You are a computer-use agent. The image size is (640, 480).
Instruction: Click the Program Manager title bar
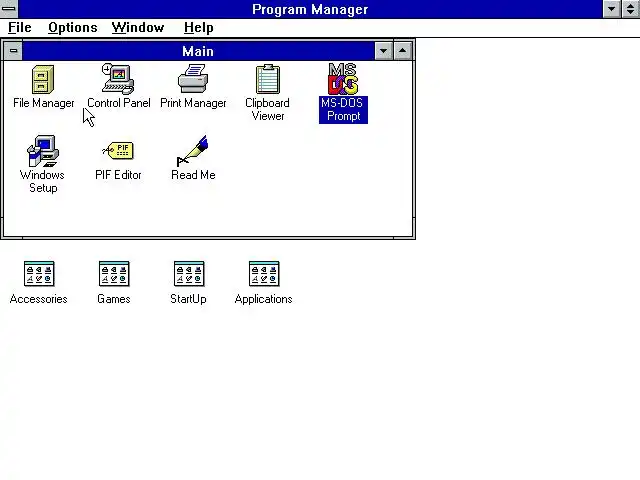point(310,9)
